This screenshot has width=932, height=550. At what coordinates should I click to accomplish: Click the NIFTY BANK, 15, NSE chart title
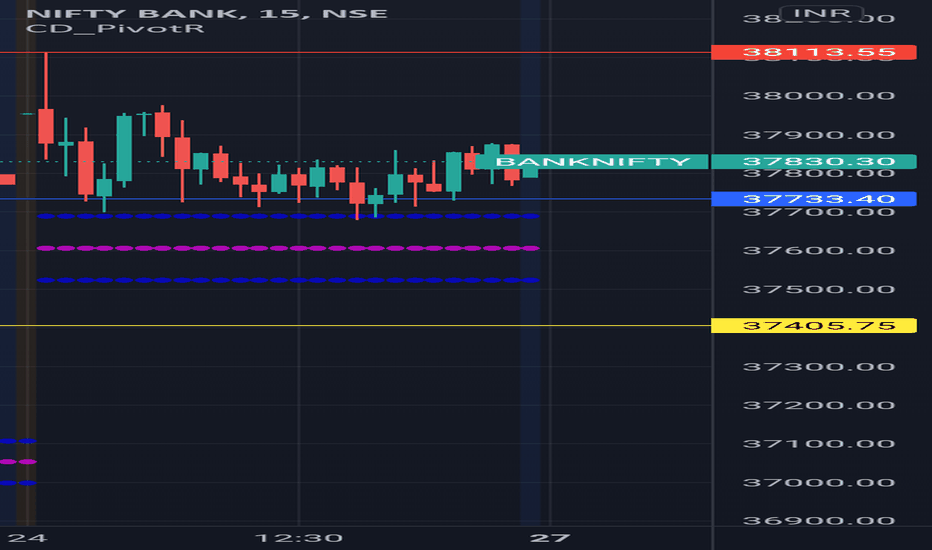click(207, 13)
